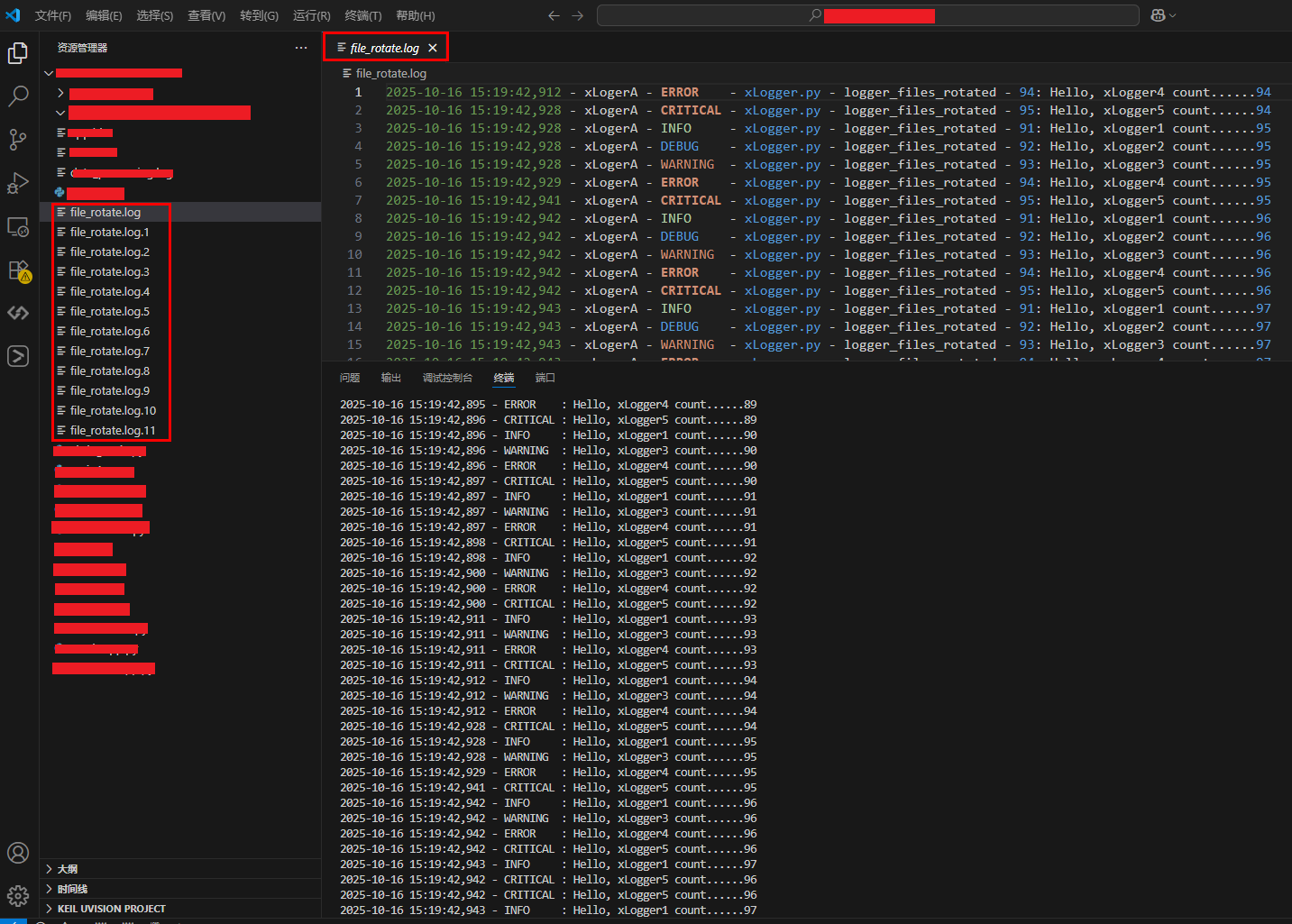The width and height of the screenshot is (1292, 924).
Task: Open file_rotate.log.2 in explorer
Action: coord(180,252)
